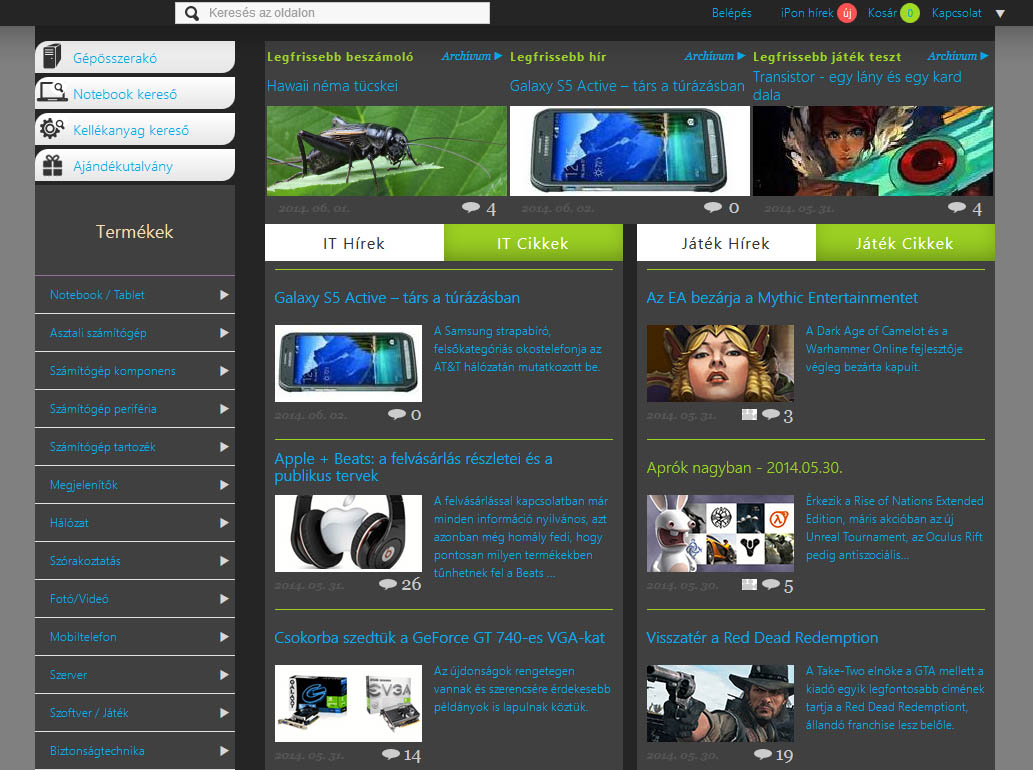Click the comment bubble showing 26 comments

[x=388, y=584]
